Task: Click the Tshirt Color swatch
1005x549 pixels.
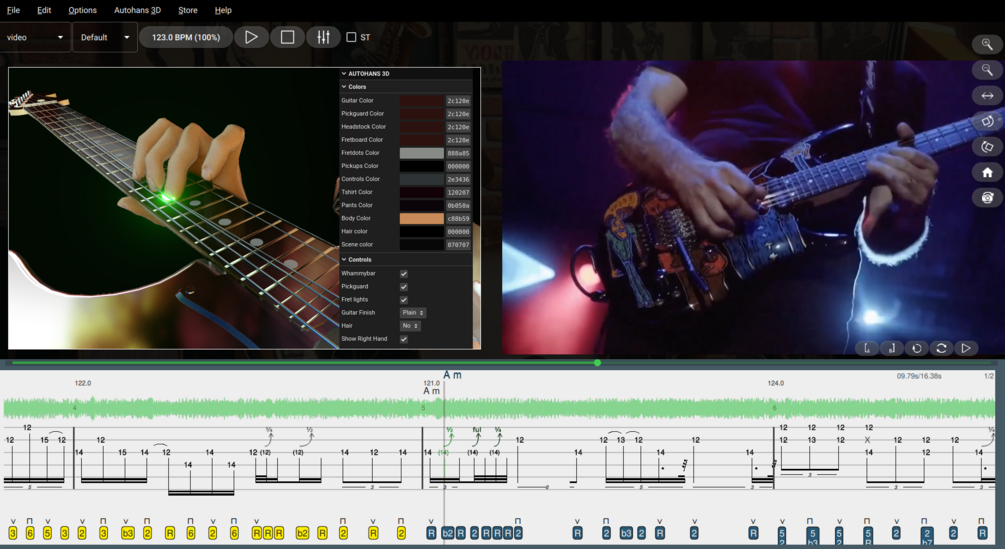Action: coord(422,192)
